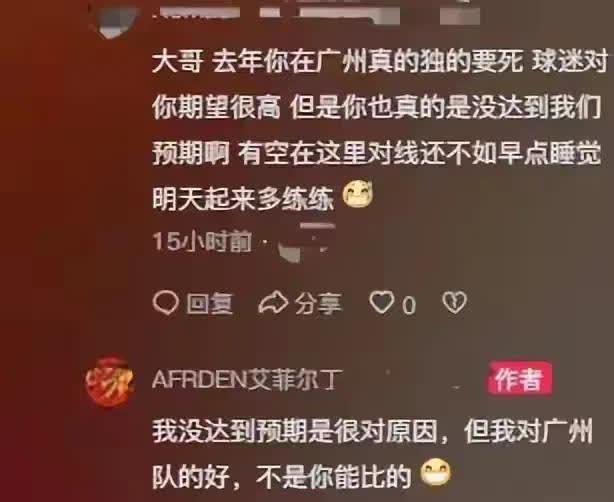The width and height of the screenshot is (614, 502).
Task: Click the share arrow icon
Action: tap(273, 303)
